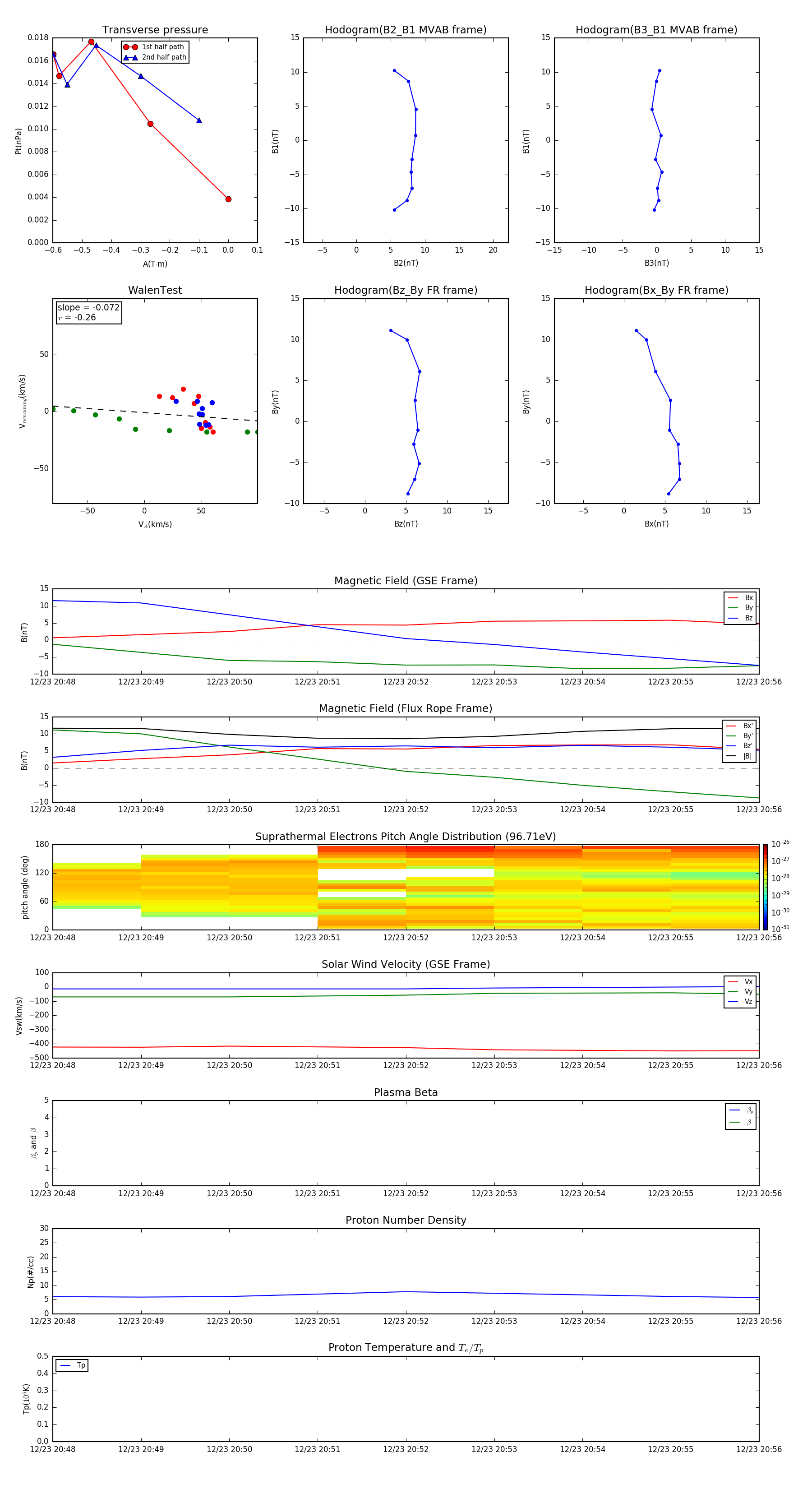The width and height of the screenshot is (812, 1489).
Task: Click the 'Solar Wind Velocity (GSE Frame)' title
Action: (x=406, y=965)
